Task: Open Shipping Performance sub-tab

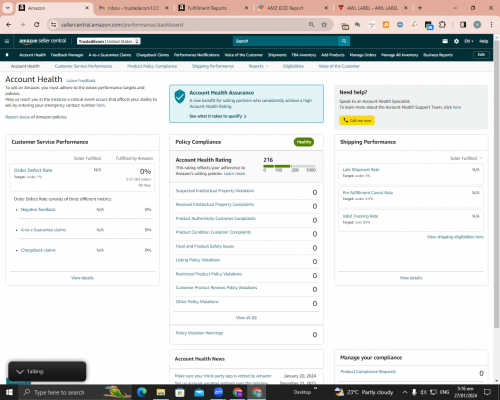Action: point(213,66)
